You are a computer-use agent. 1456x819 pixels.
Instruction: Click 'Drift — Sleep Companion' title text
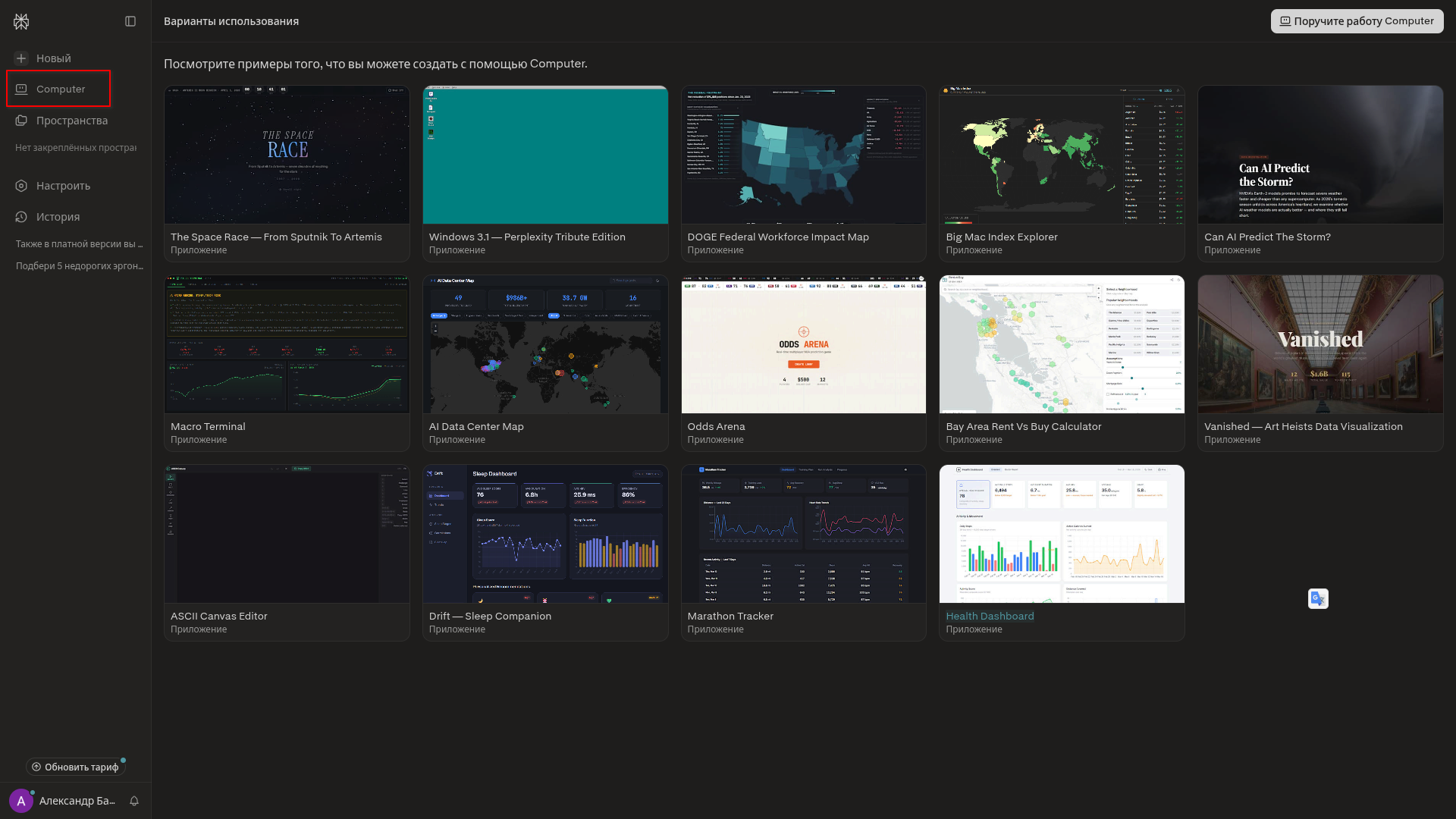pyautogui.click(x=490, y=616)
